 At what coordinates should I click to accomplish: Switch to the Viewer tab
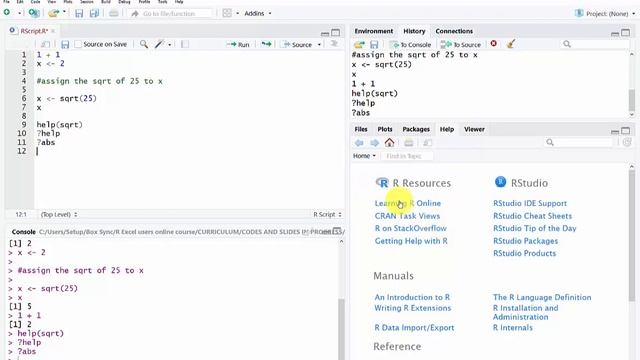(x=474, y=129)
